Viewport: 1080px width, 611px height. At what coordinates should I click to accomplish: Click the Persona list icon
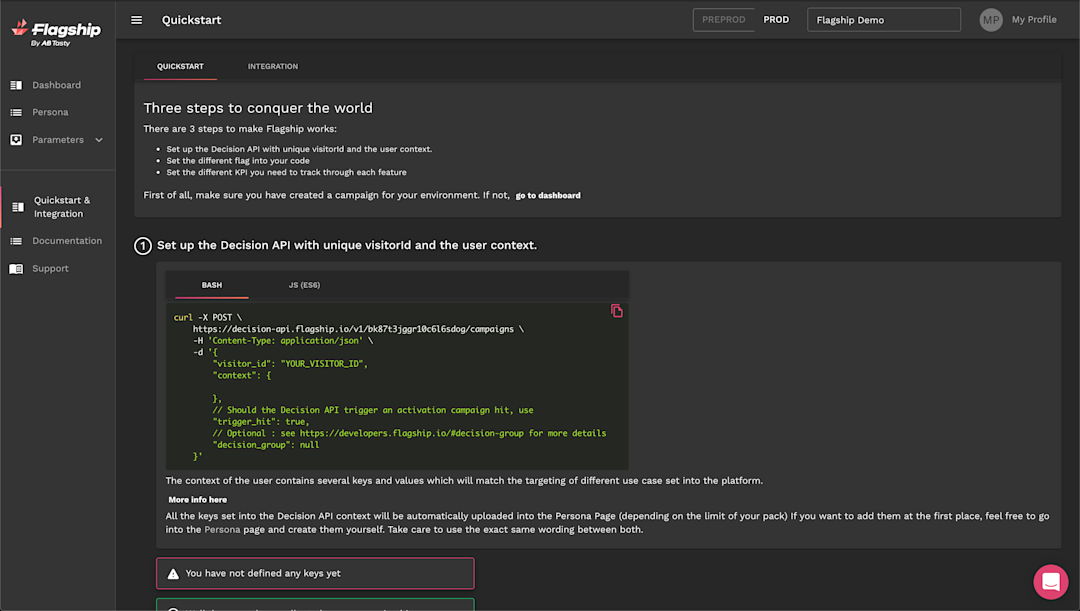tap(16, 112)
